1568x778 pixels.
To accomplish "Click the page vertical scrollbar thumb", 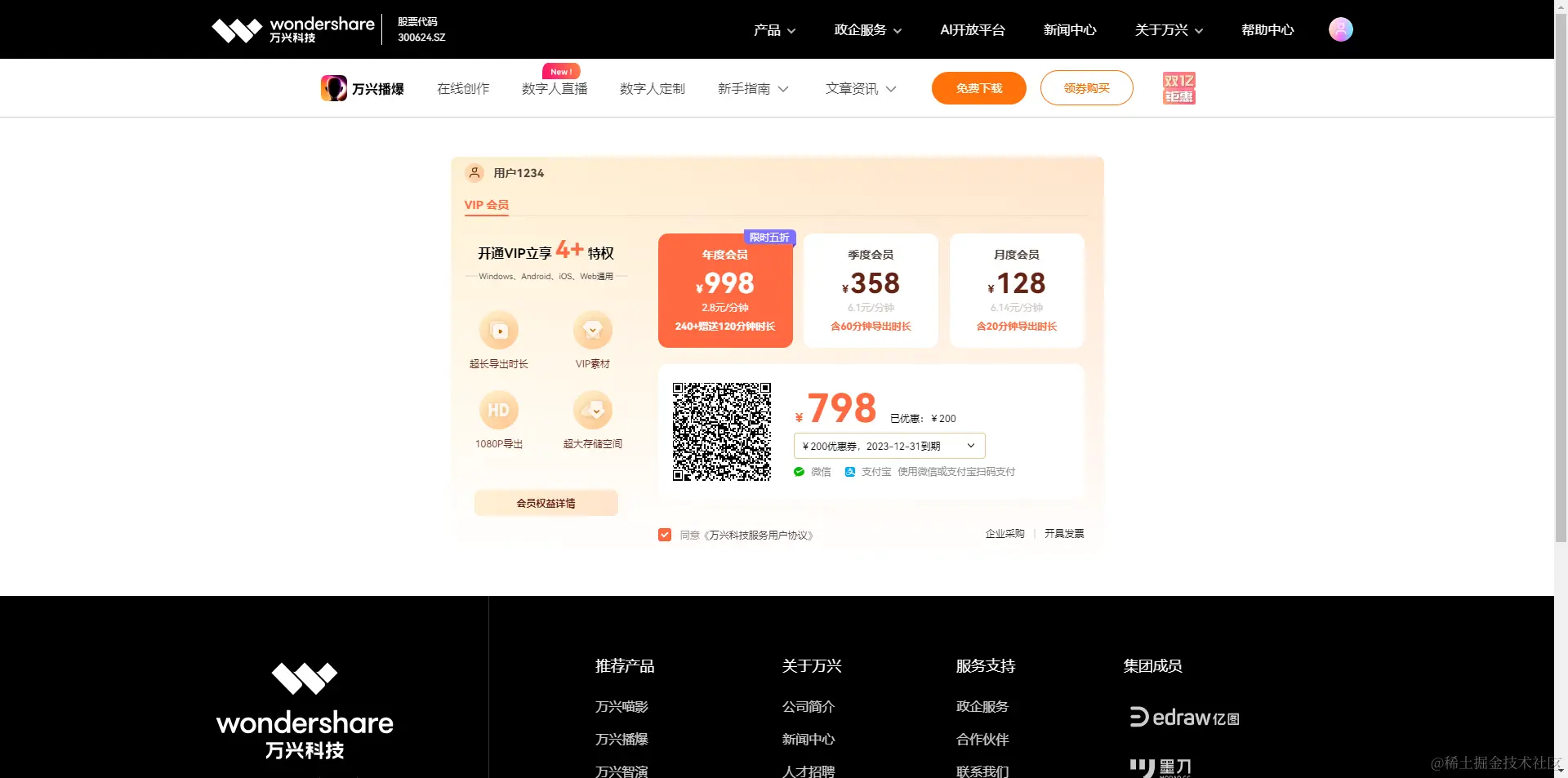I will tap(1561, 278).
